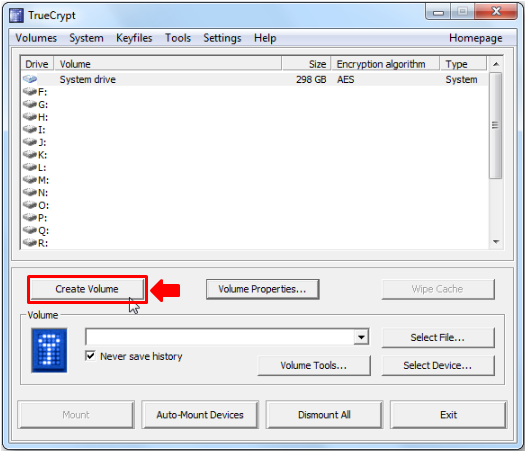This screenshot has width=525, height=451.
Task: Select drive I: icon in list
Action: tap(30, 129)
